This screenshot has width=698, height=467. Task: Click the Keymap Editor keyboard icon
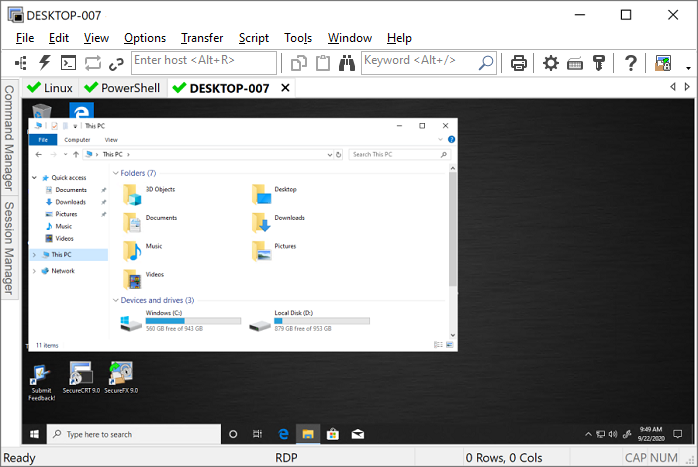576,63
